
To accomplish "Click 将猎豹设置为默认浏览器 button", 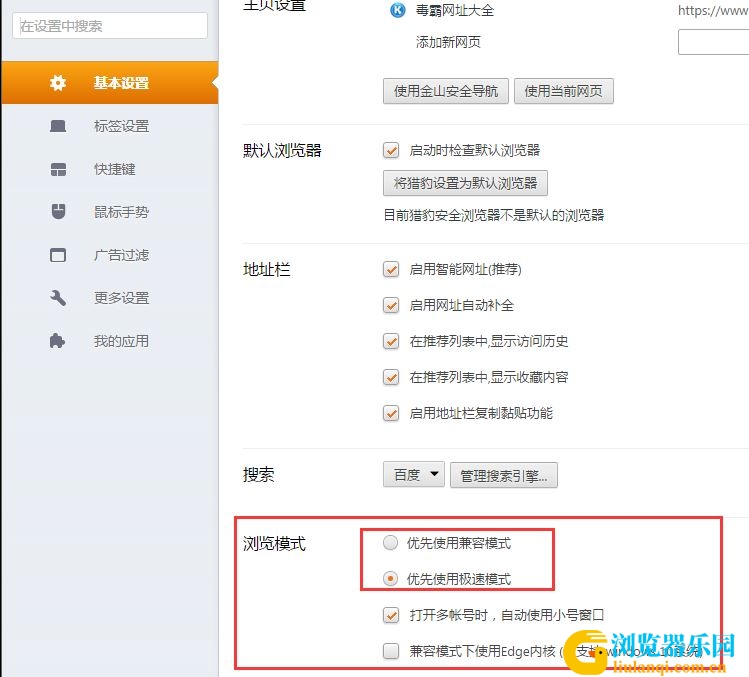I will (x=465, y=183).
